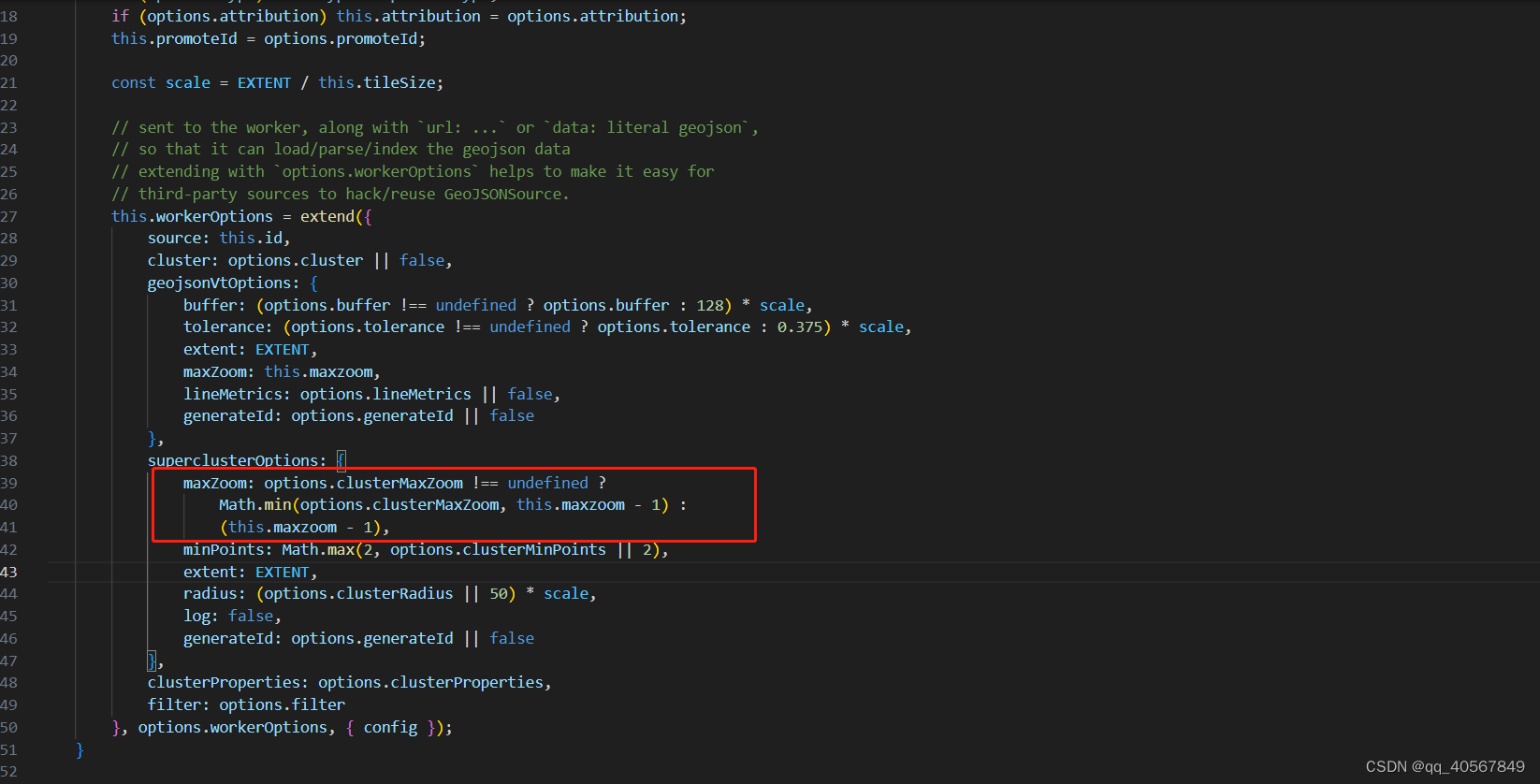
Task: Click 'options.clusterMaxZoom' on line 39
Action: click(x=363, y=483)
